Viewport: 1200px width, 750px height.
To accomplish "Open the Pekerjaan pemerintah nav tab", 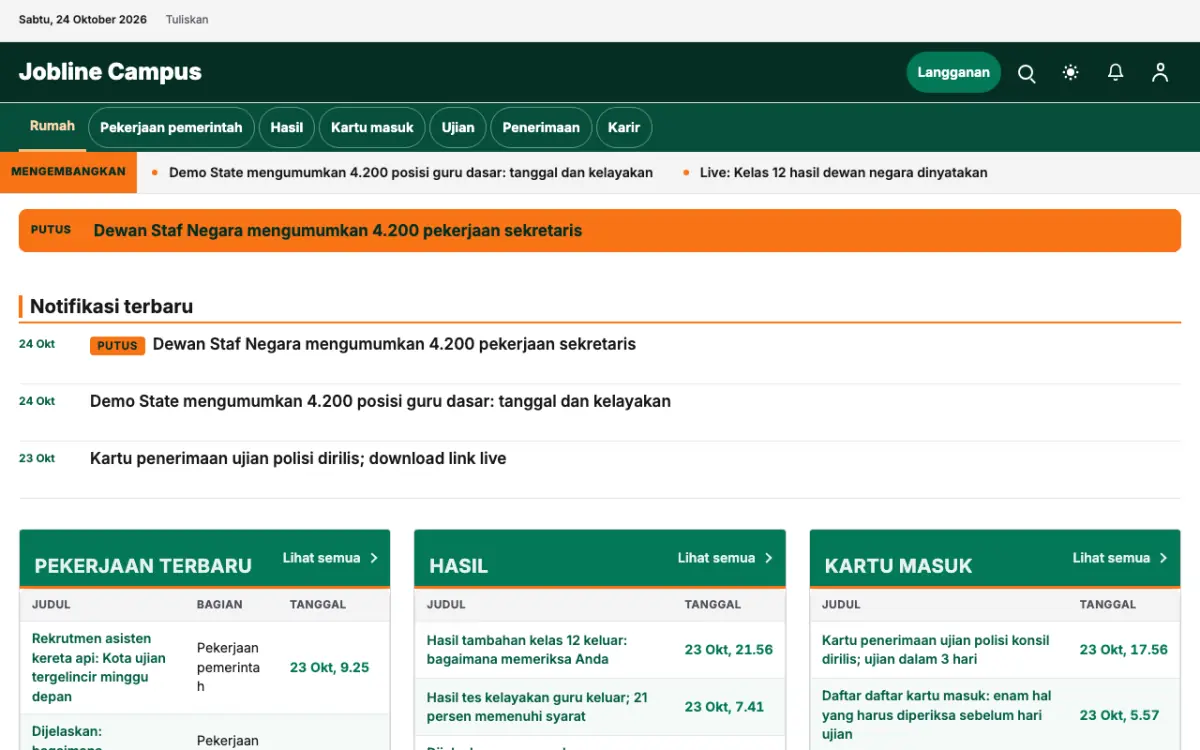I will click(x=171, y=128).
